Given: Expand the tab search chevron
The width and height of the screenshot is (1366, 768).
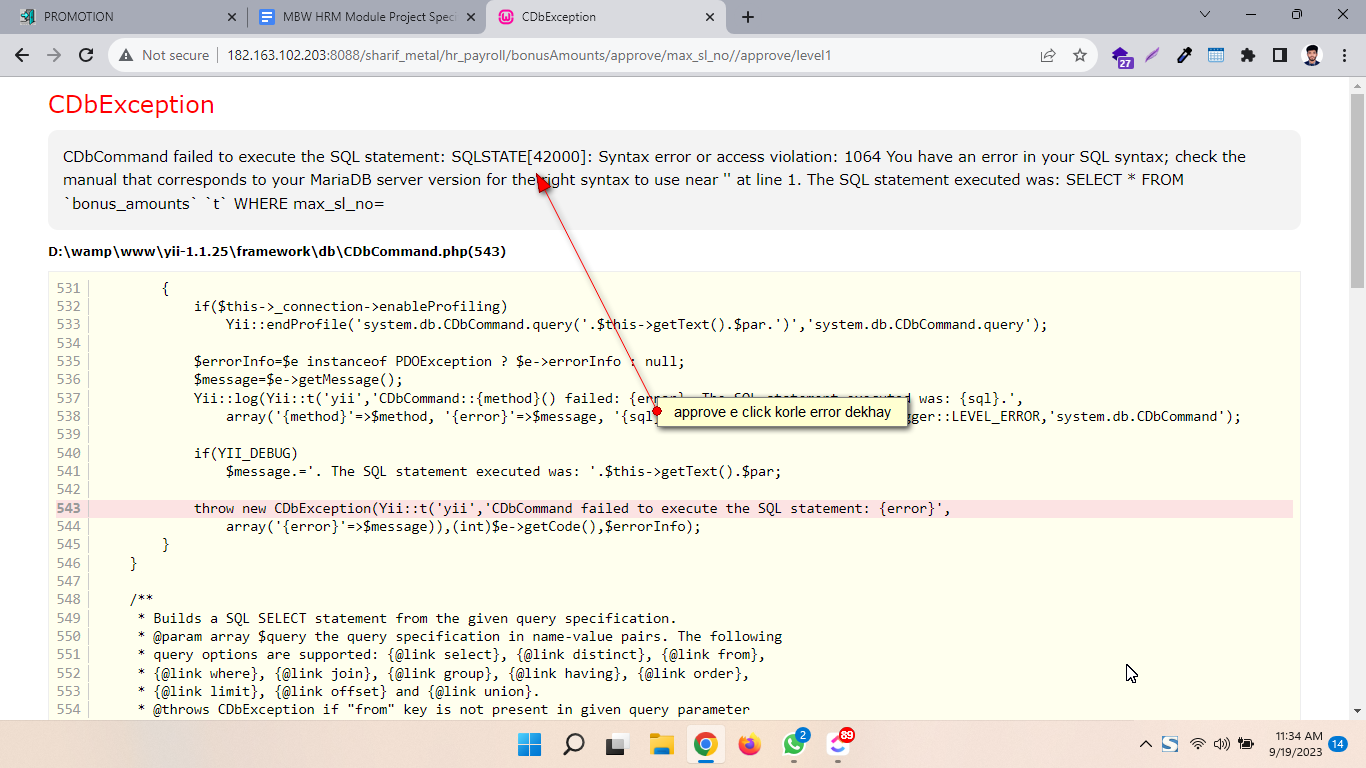Looking at the screenshot, I should pos(1205,15).
